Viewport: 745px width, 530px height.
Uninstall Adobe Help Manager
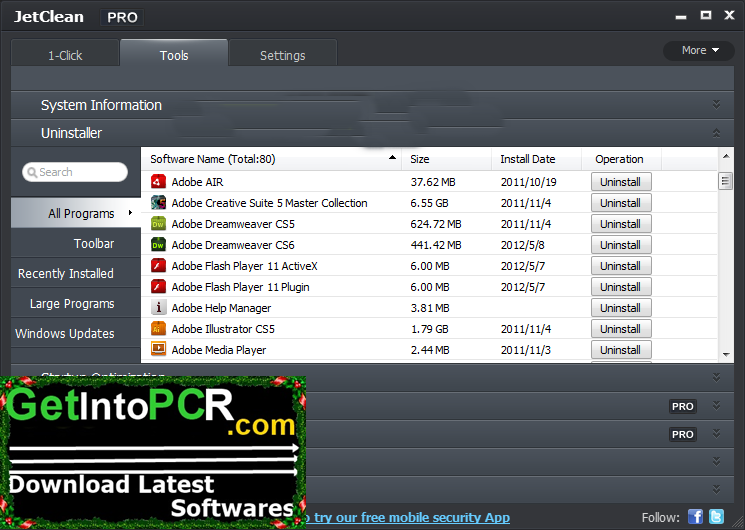pyautogui.click(x=621, y=308)
